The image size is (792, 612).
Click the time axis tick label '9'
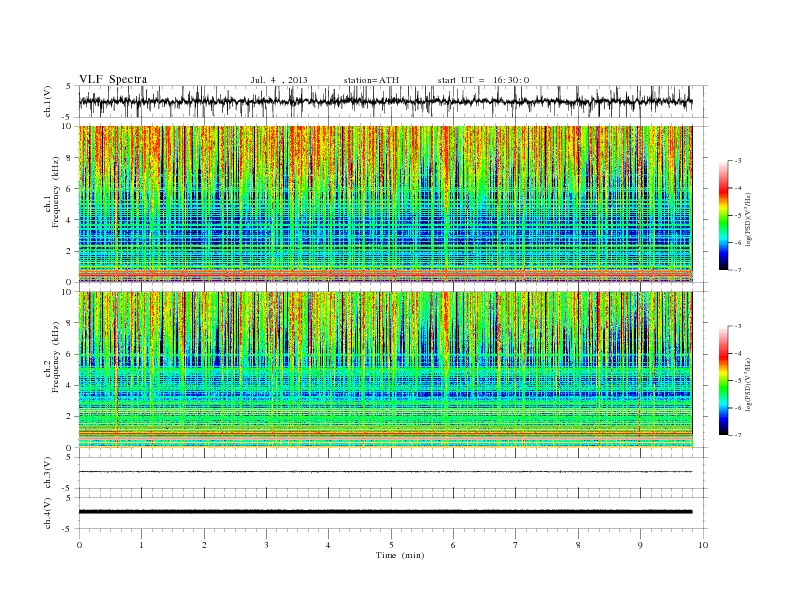(640, 545)
